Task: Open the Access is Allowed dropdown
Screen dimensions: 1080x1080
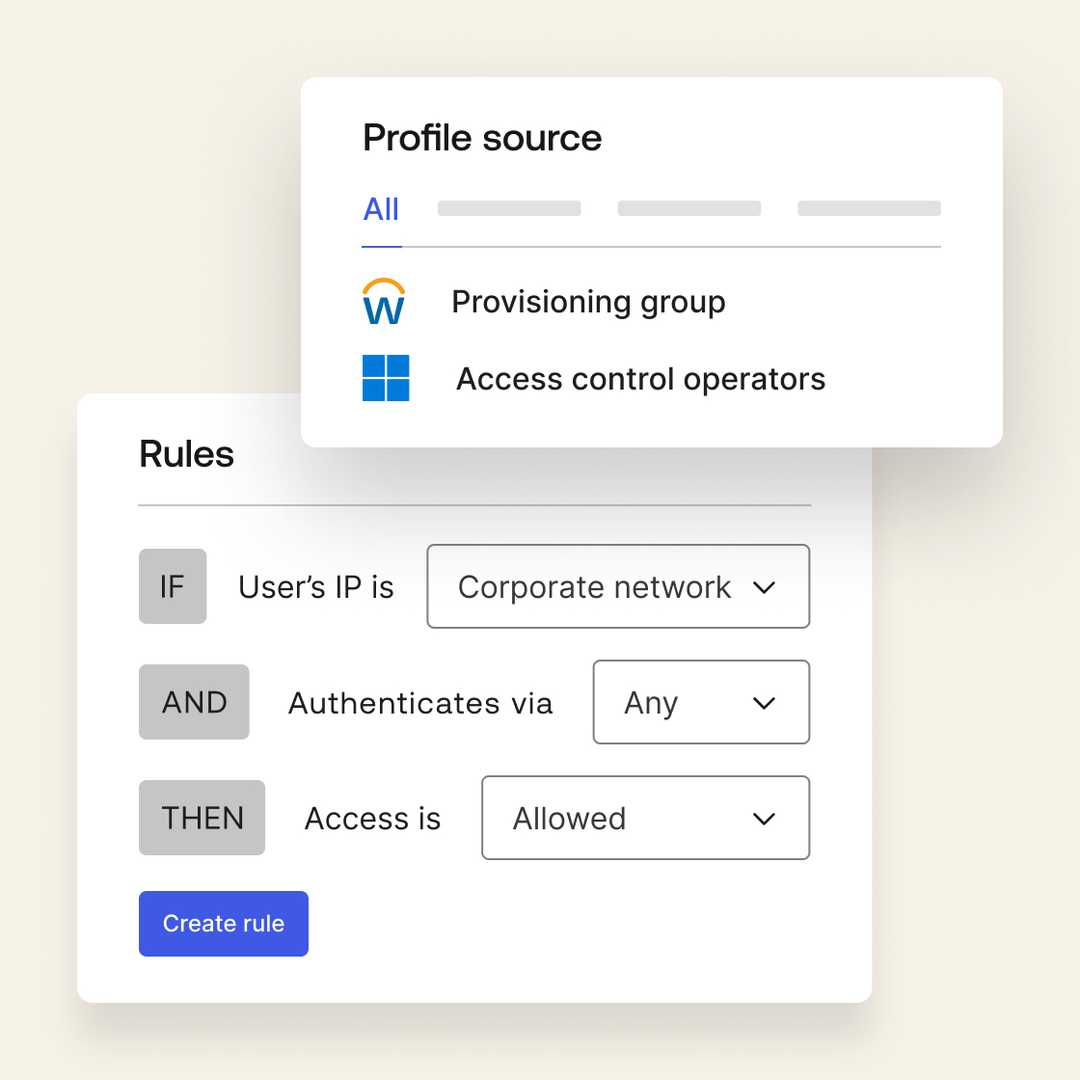Action: 645,818
